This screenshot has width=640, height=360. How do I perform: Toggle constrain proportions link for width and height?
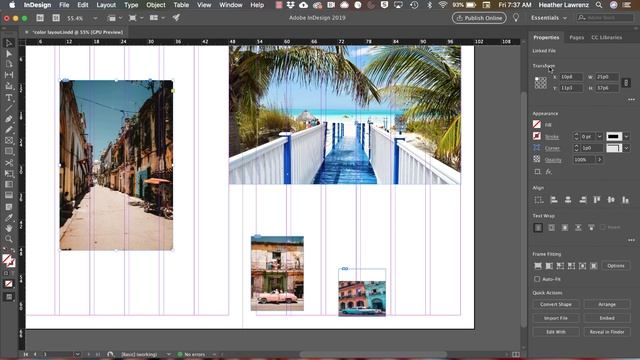pyautogui.click(x=626, y=82)
